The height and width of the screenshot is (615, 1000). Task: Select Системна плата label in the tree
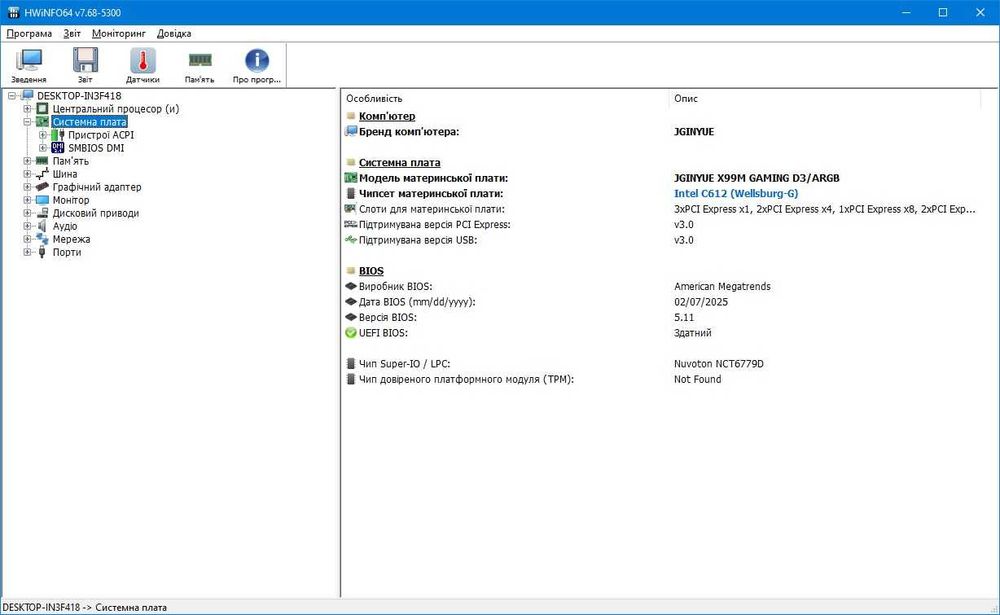tap(89, 122)
